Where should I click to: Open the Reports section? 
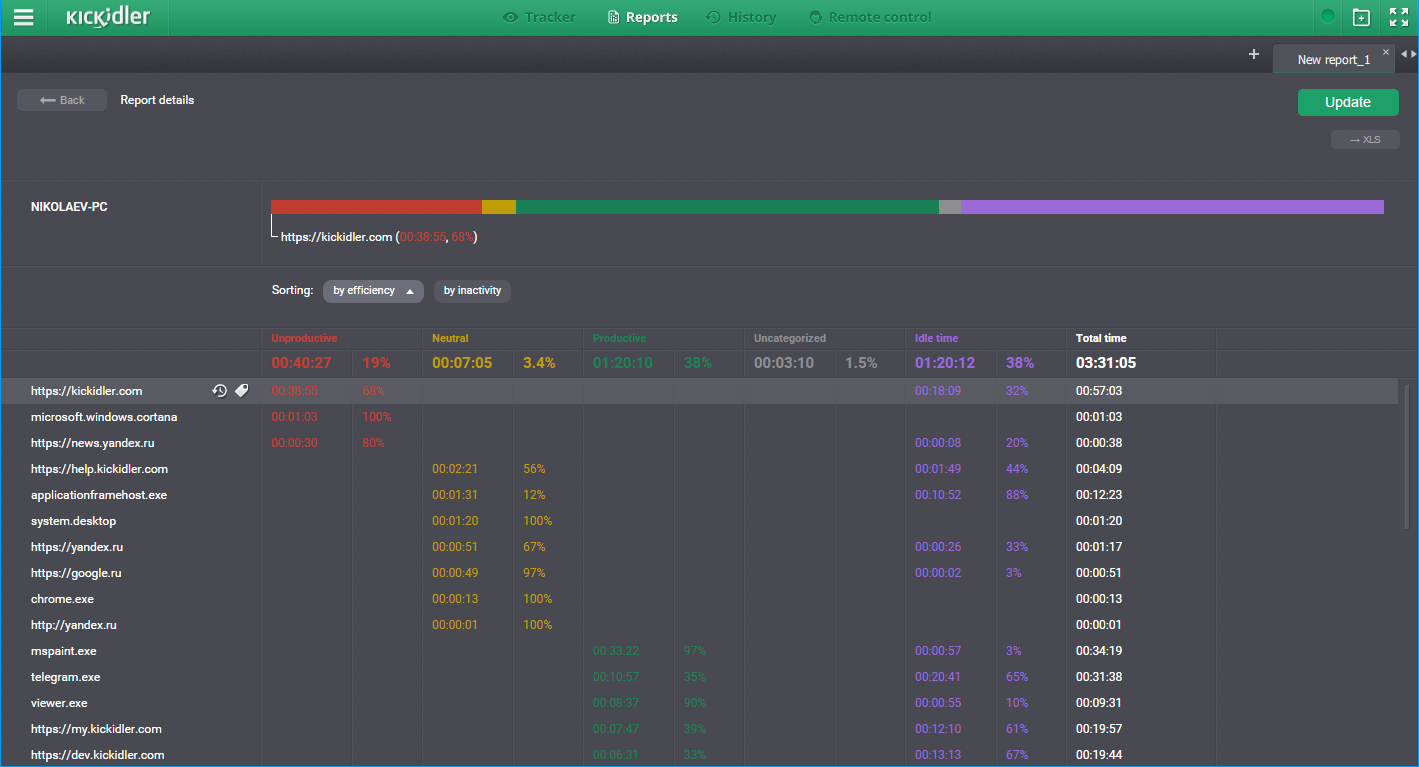tap(642, 17)
